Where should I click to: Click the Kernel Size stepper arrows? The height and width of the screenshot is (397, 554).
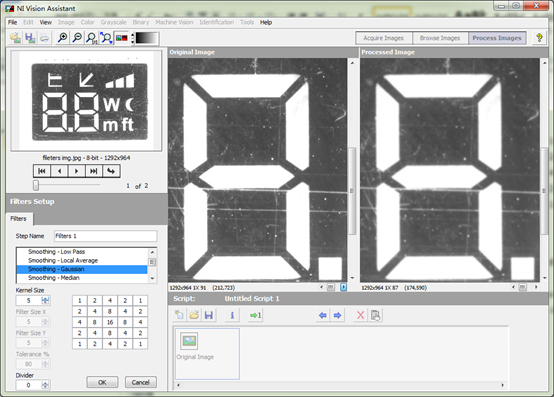coord(46,301)
